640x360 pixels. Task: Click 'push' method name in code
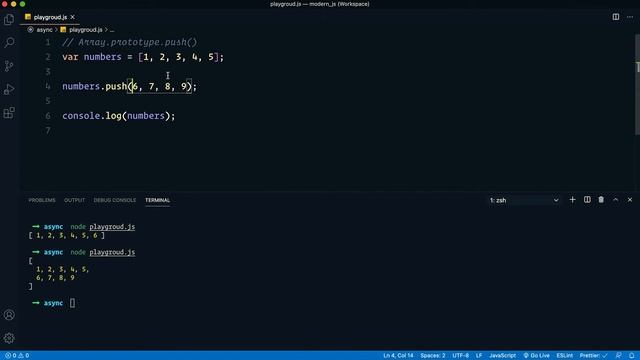point(116,86)
